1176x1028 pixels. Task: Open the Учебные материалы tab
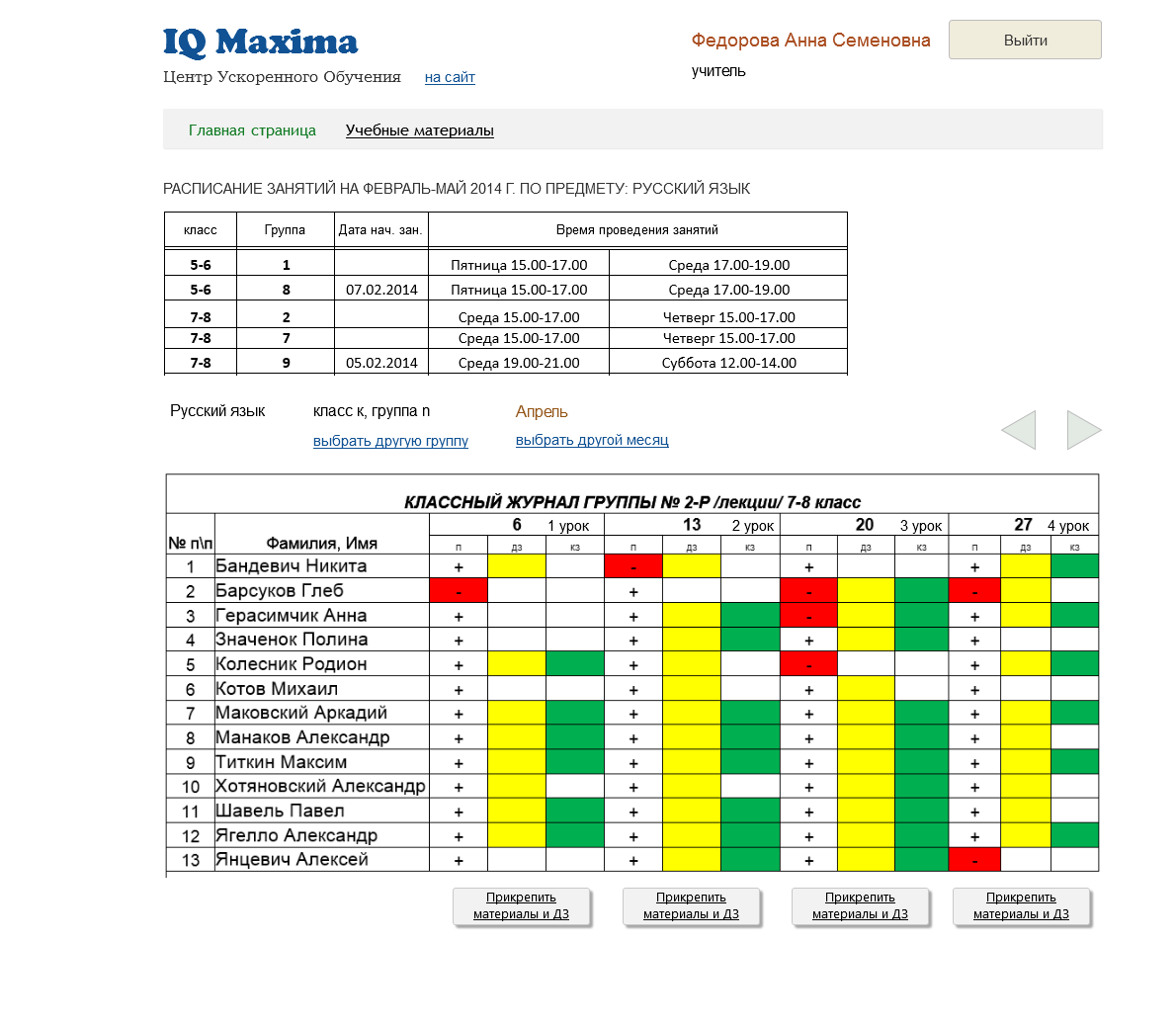pyautogui.click(x=419, y=130)
